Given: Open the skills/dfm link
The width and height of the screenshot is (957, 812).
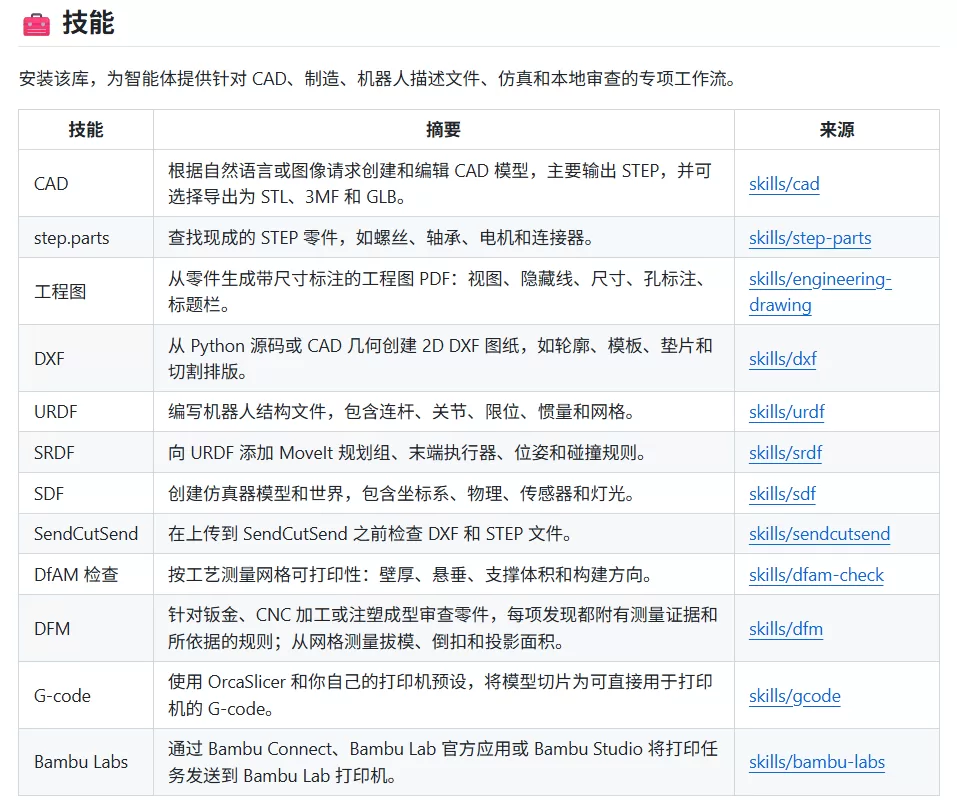Looking at the screenshot, I should pos(785,628).
